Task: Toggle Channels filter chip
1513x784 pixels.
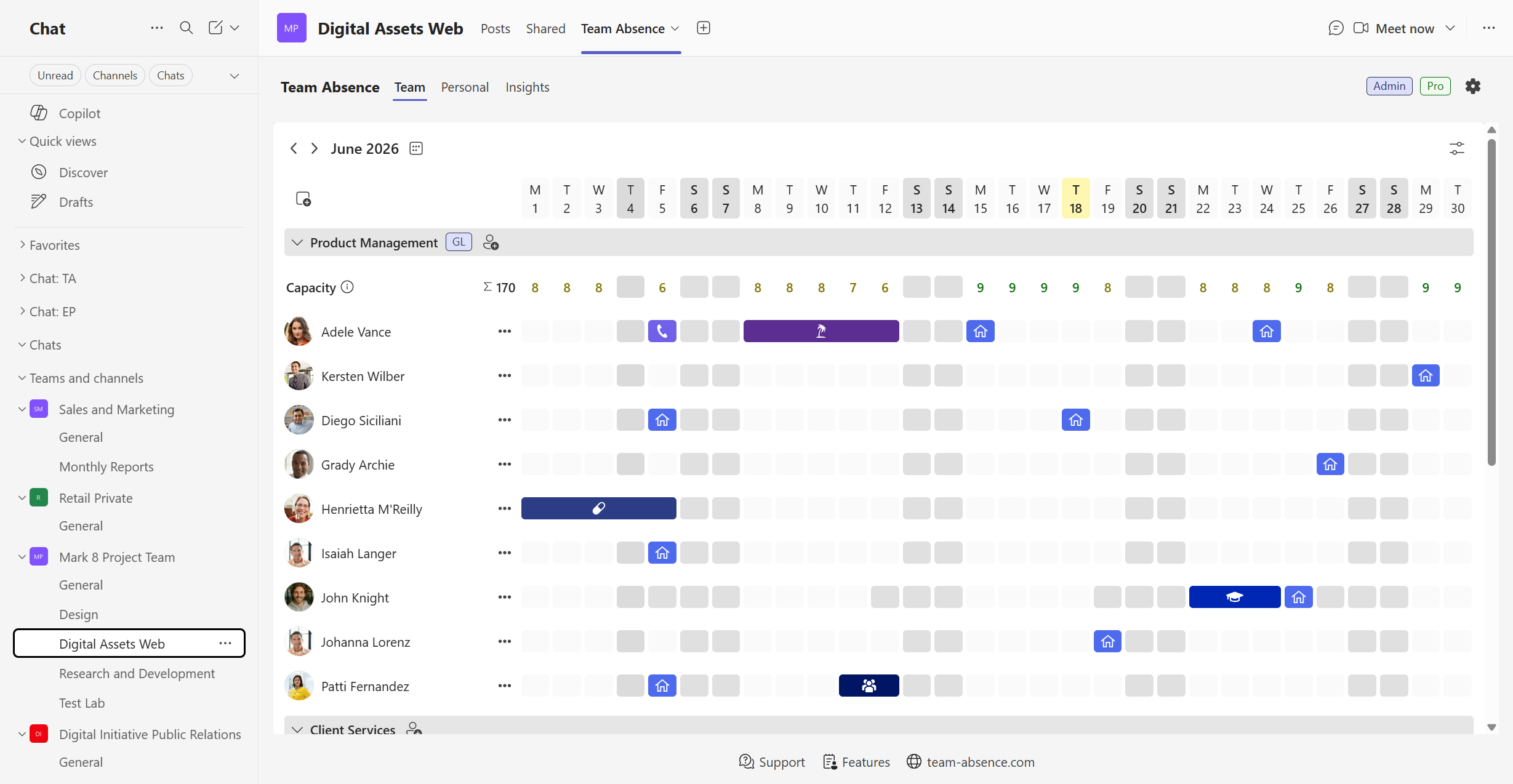Action: [x=115, y=75]
